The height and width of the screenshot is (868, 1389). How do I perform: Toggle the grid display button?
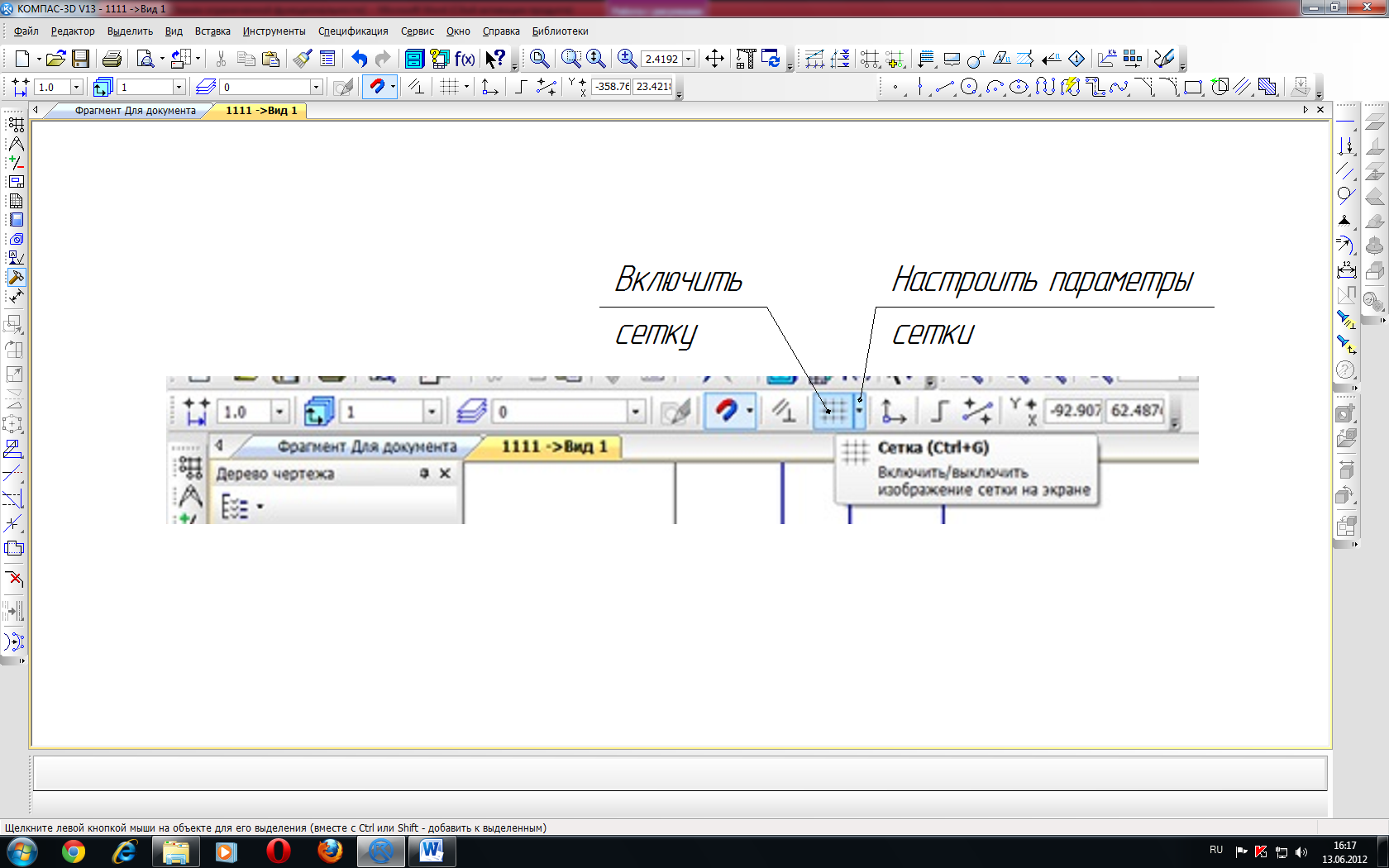click(449, 86)
